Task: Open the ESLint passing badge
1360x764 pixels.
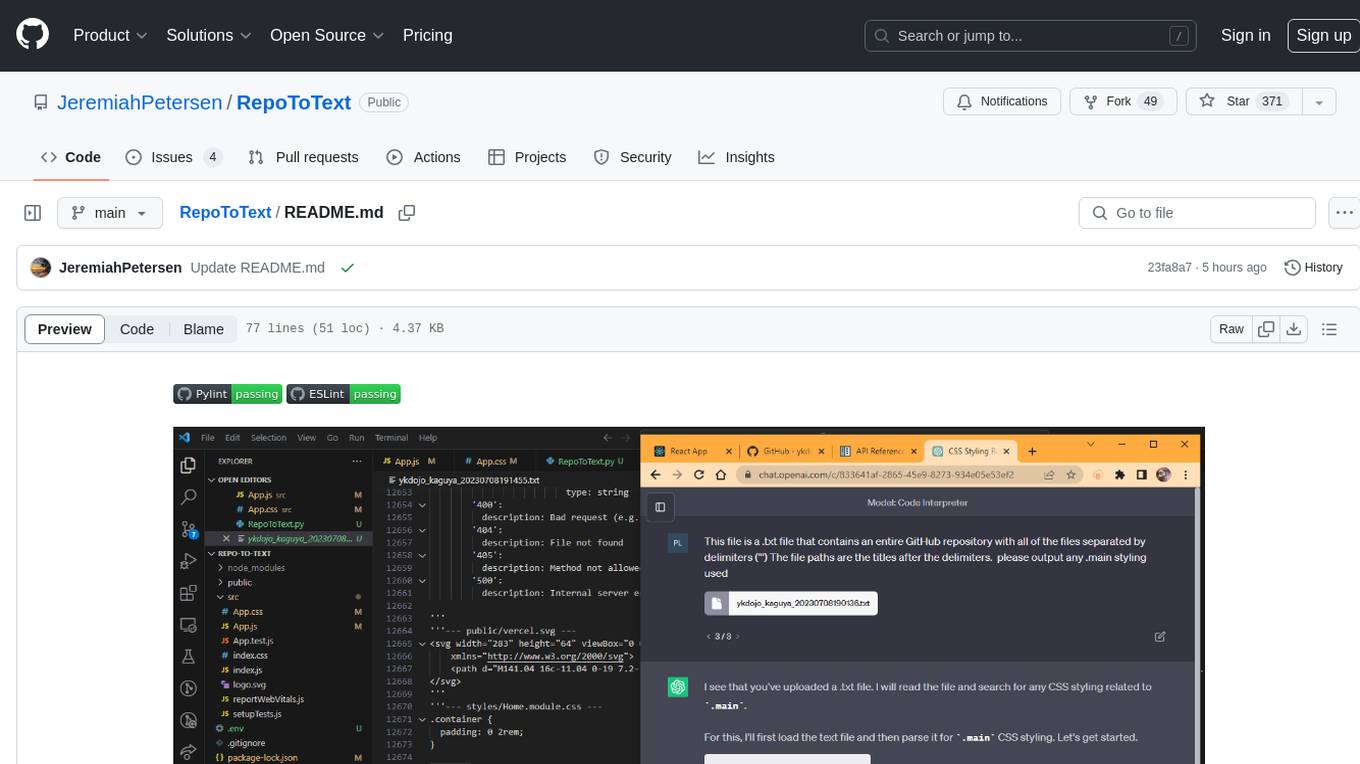Action: point(344,394)
